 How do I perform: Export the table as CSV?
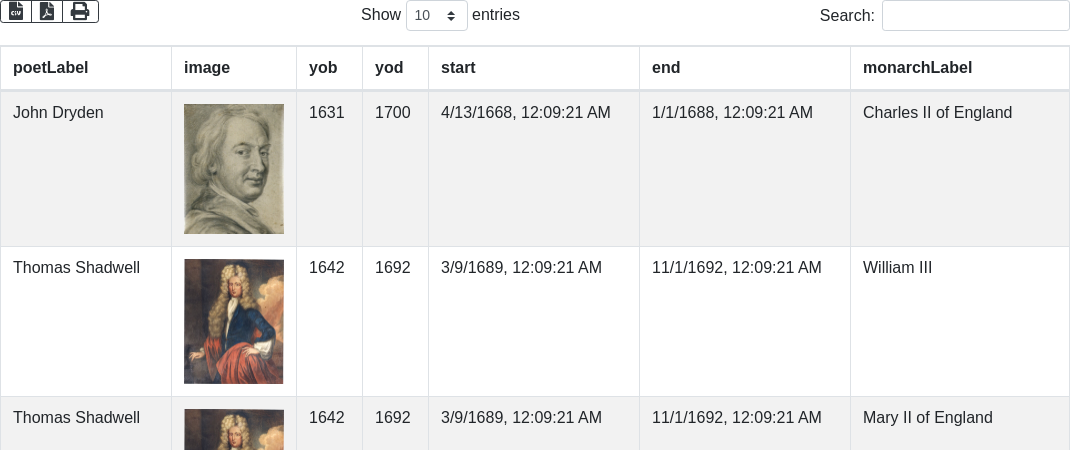click(16, 11)
